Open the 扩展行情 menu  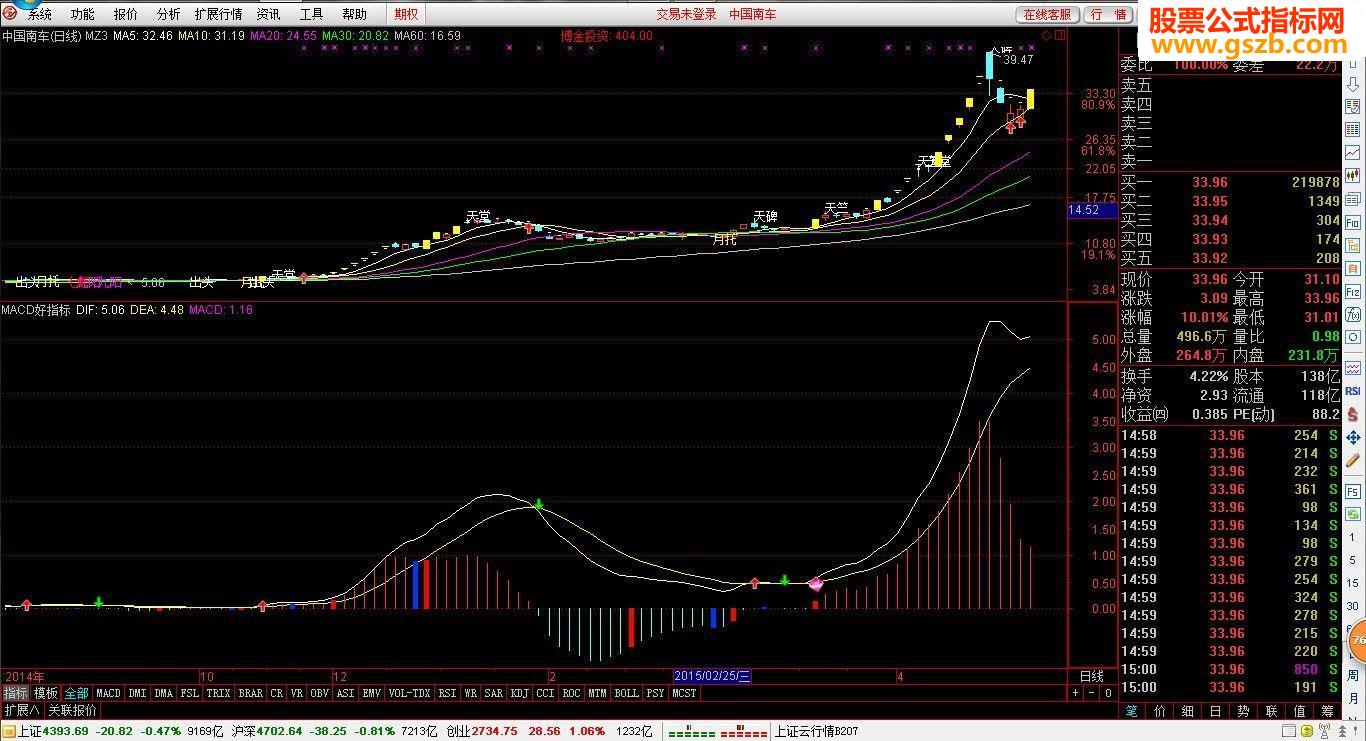click(x=218, y=14)
